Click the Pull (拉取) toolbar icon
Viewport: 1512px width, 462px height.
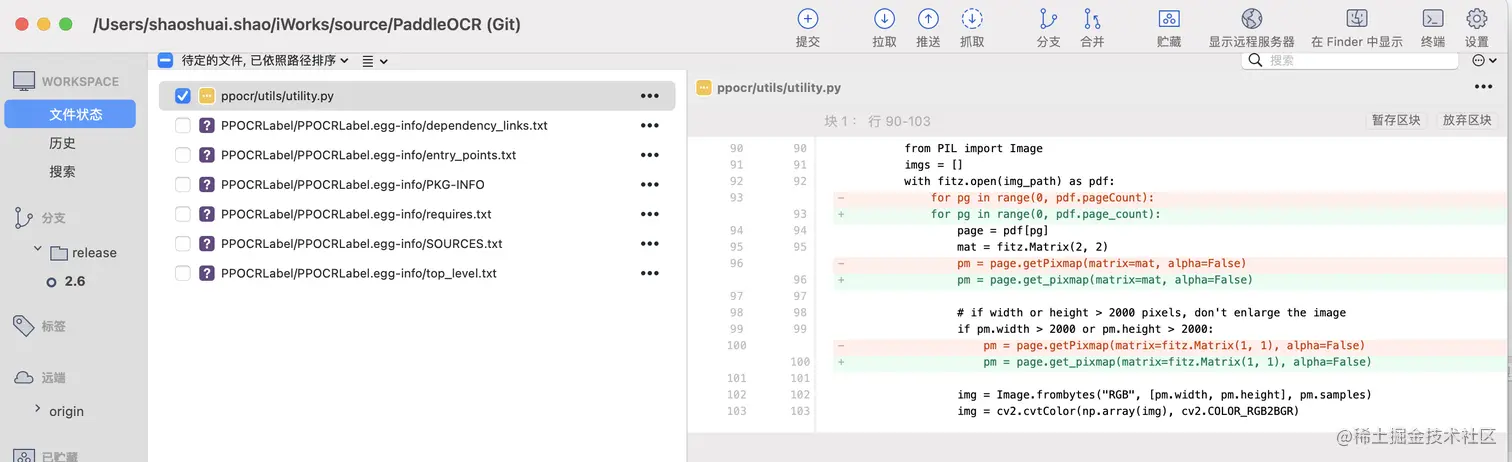pyautogui.click(x=884, y=19)
